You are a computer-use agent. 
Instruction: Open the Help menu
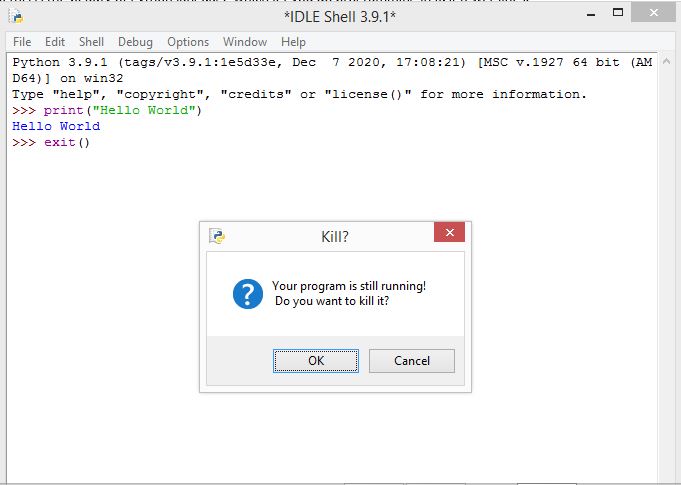294,42
